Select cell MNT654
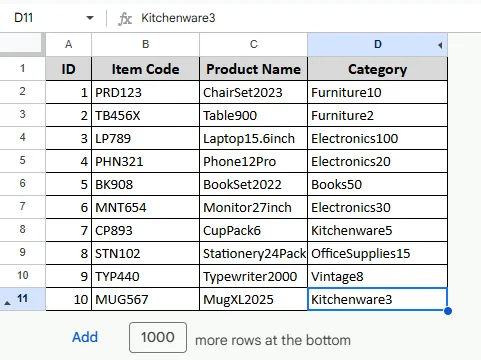 [x=146, y=207]
